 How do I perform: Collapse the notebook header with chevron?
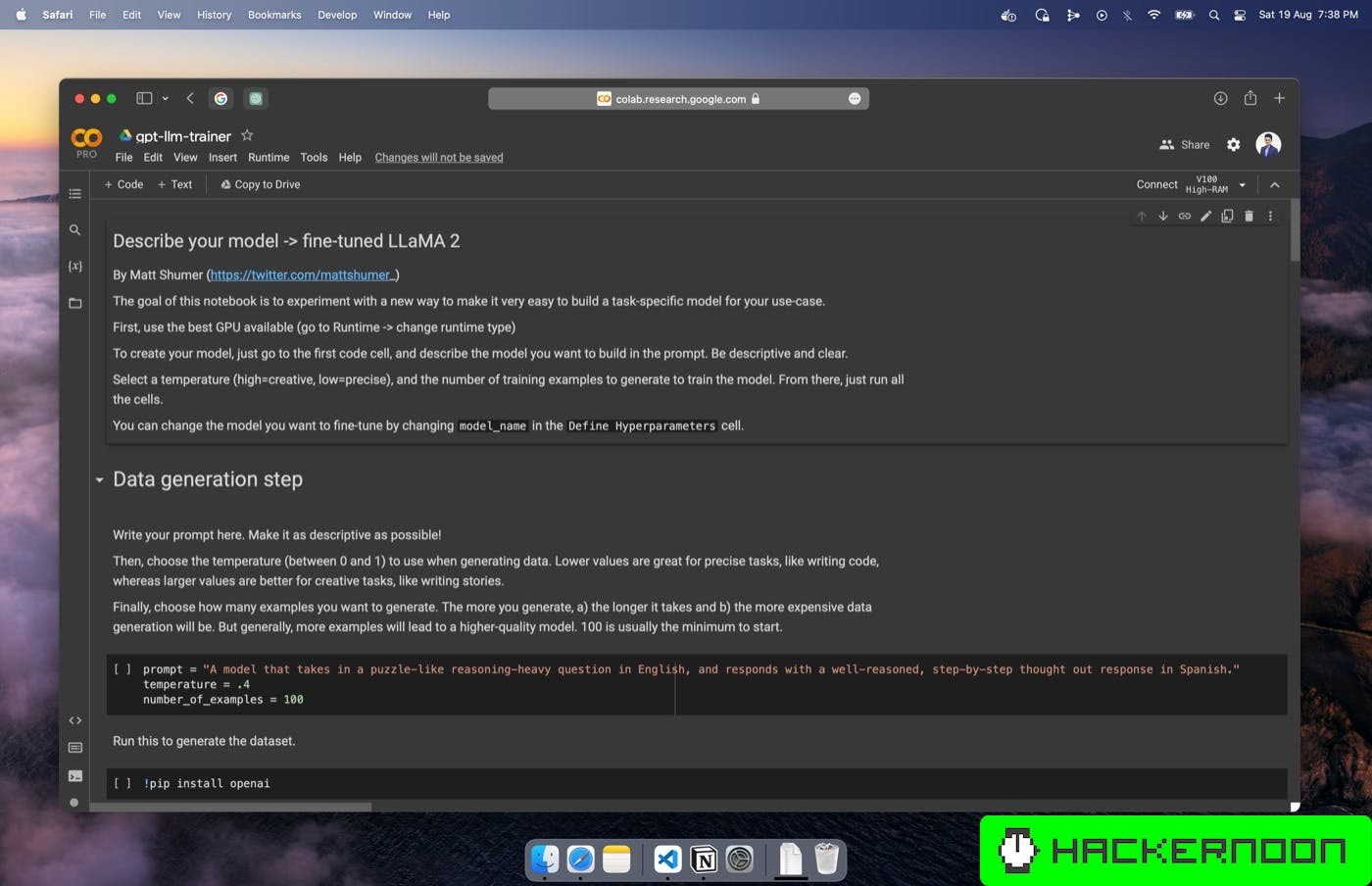coord(1274,185)
